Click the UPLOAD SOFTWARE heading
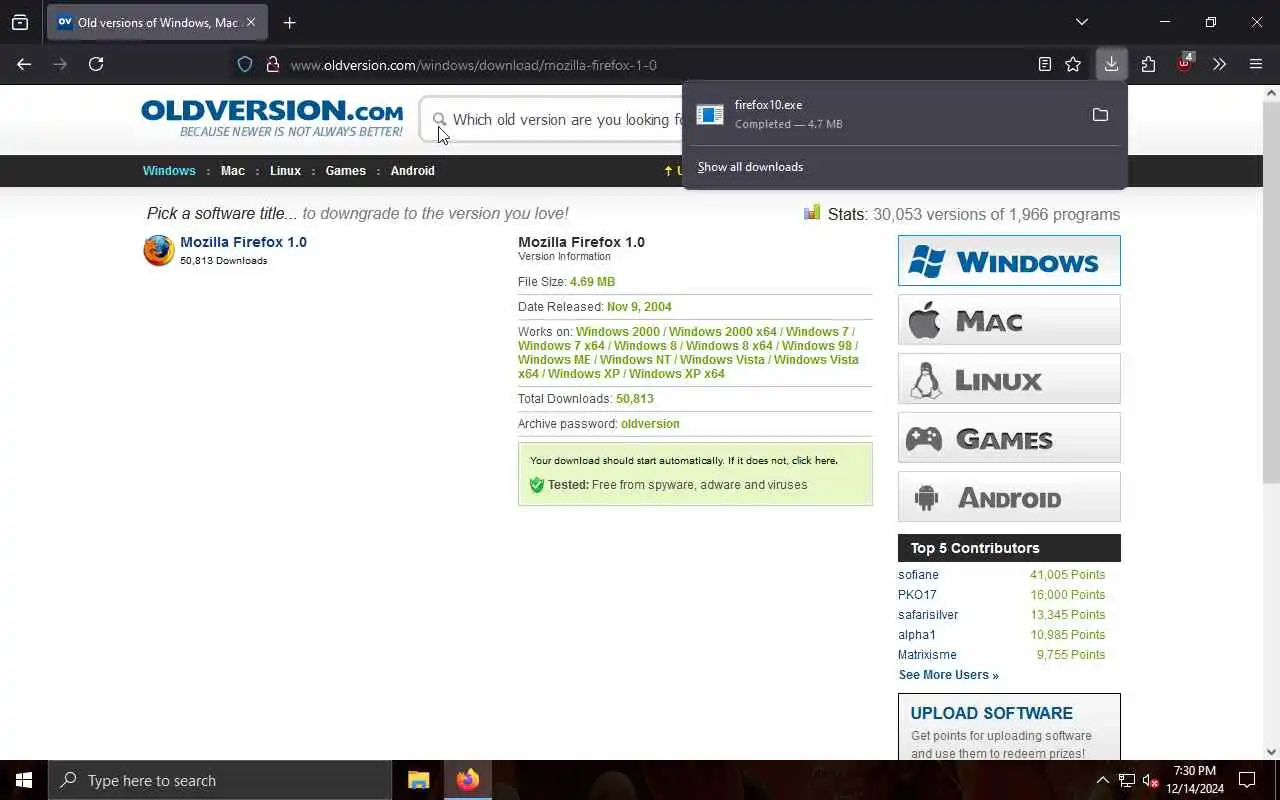 (991, 713)
